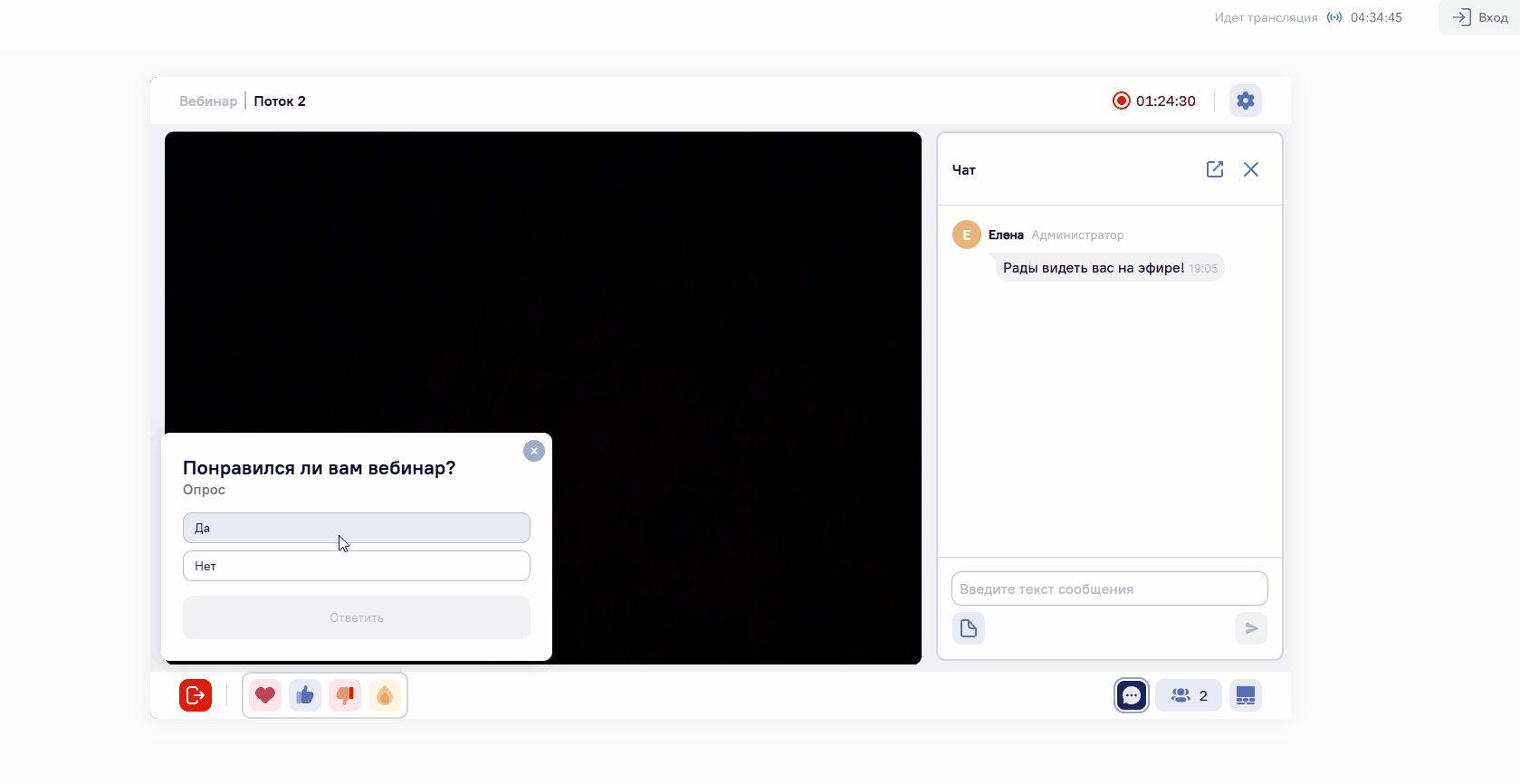Click the red exit webinar button

(x=196, y=695)
